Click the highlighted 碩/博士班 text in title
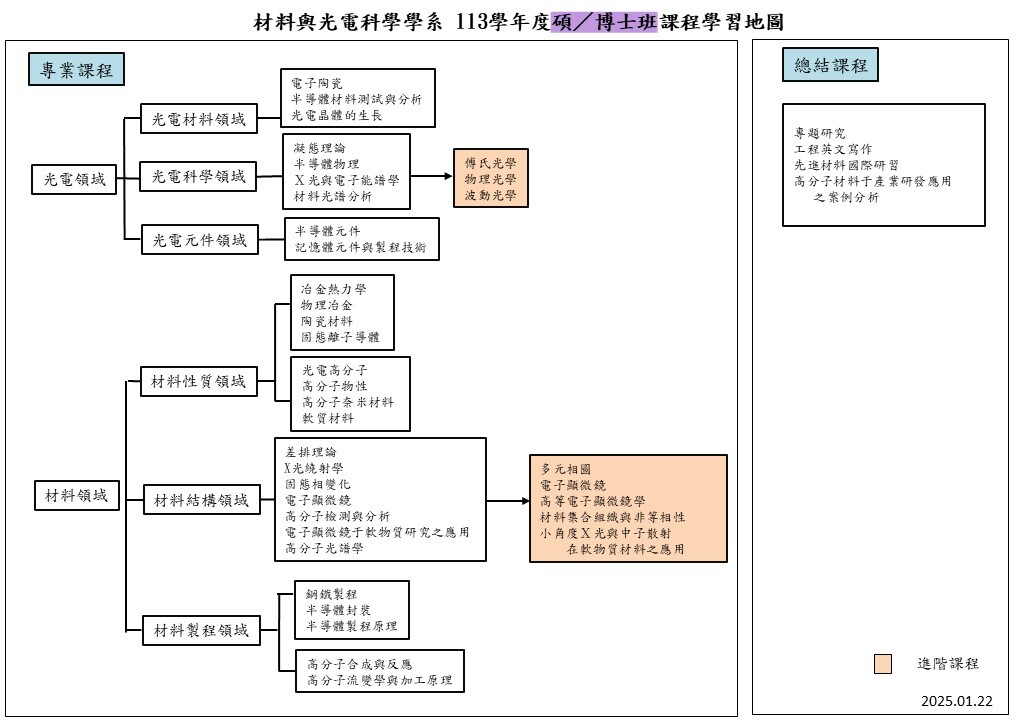Image resolution: width=1021 pixels, height=720 pixels. [603, 22]
